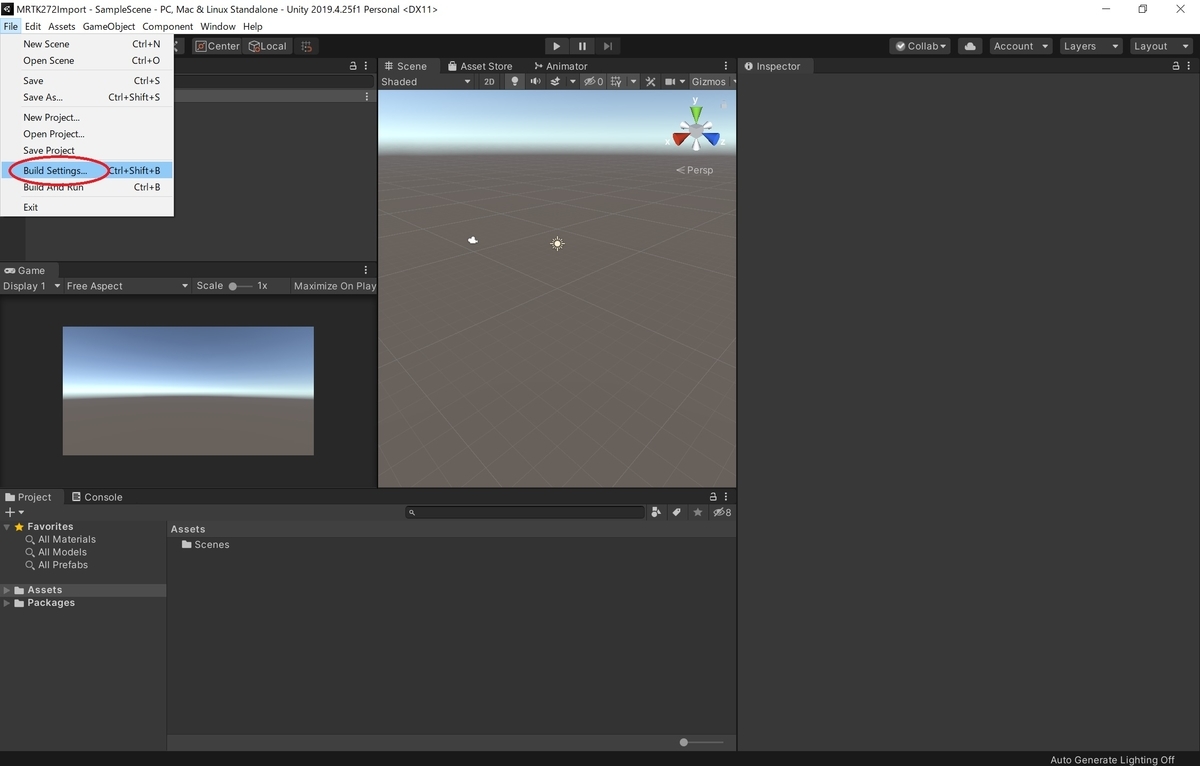Screen dimensions: 1200x766
Task: Toggle 2D view mode in Scene
Action: click(x=489, y=82)
